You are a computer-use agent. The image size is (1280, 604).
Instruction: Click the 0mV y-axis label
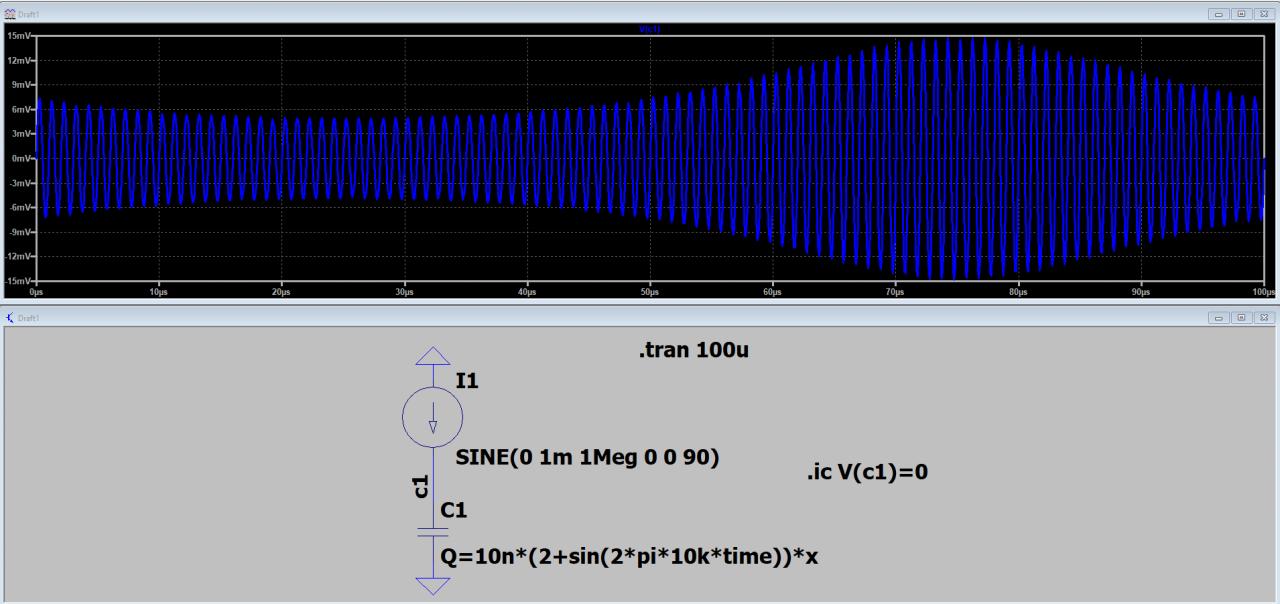tap(22, 158)
